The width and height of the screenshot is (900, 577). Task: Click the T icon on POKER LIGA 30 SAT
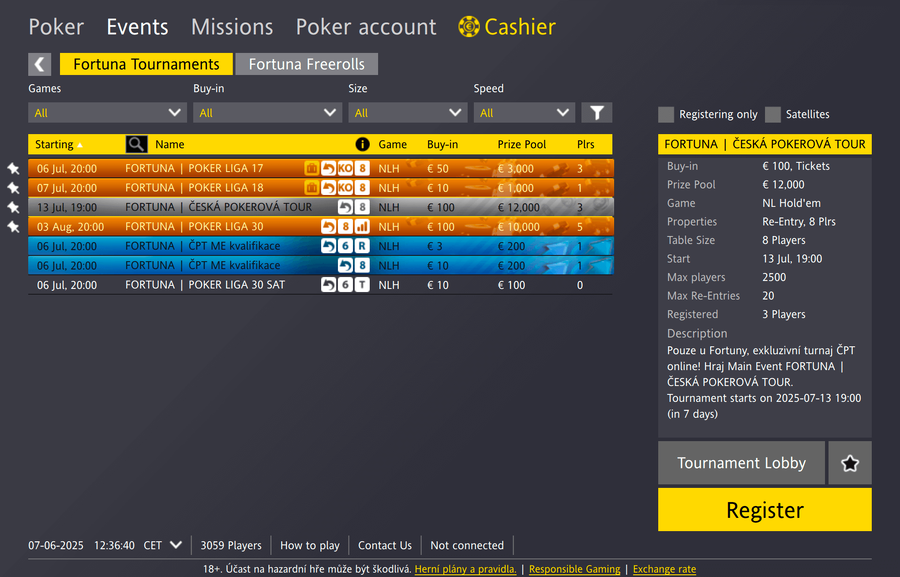point(362,285)
